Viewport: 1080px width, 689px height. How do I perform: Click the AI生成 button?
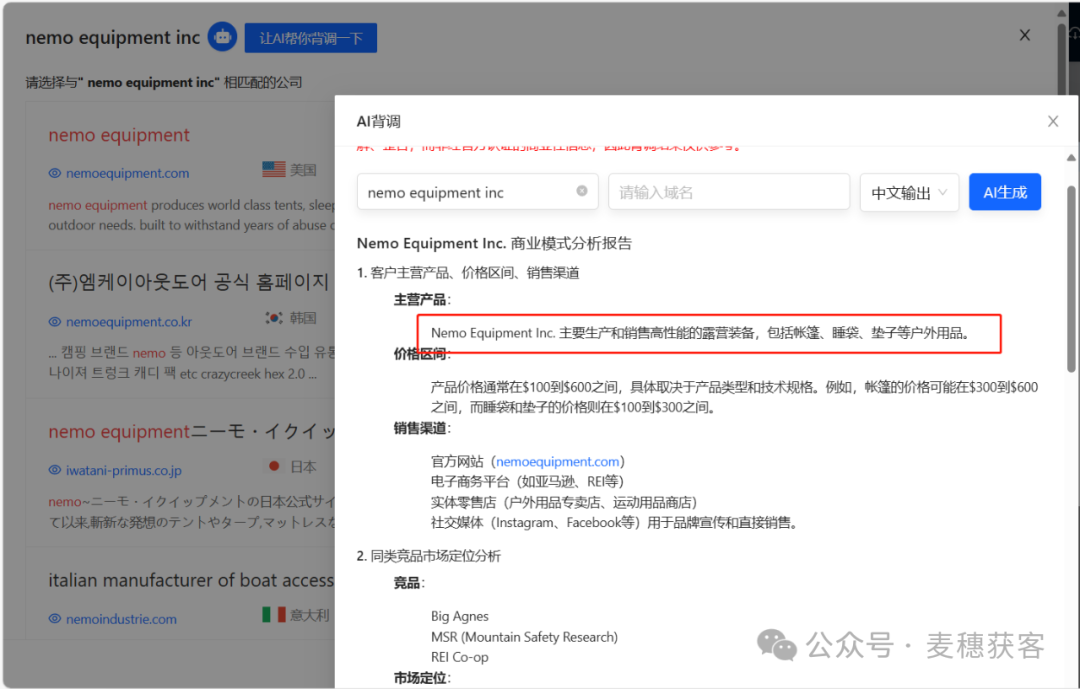(x=1005, y=192)
